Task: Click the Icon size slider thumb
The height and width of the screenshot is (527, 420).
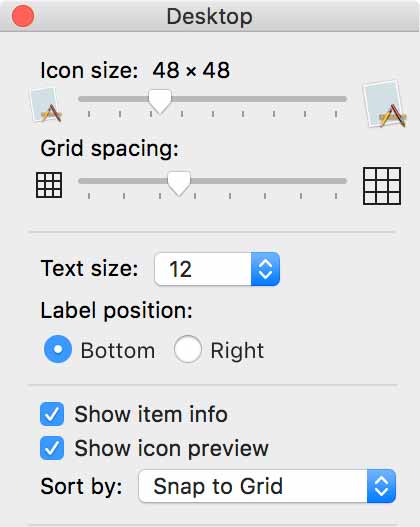Action: pyautogui.click(x=160, y=102)
